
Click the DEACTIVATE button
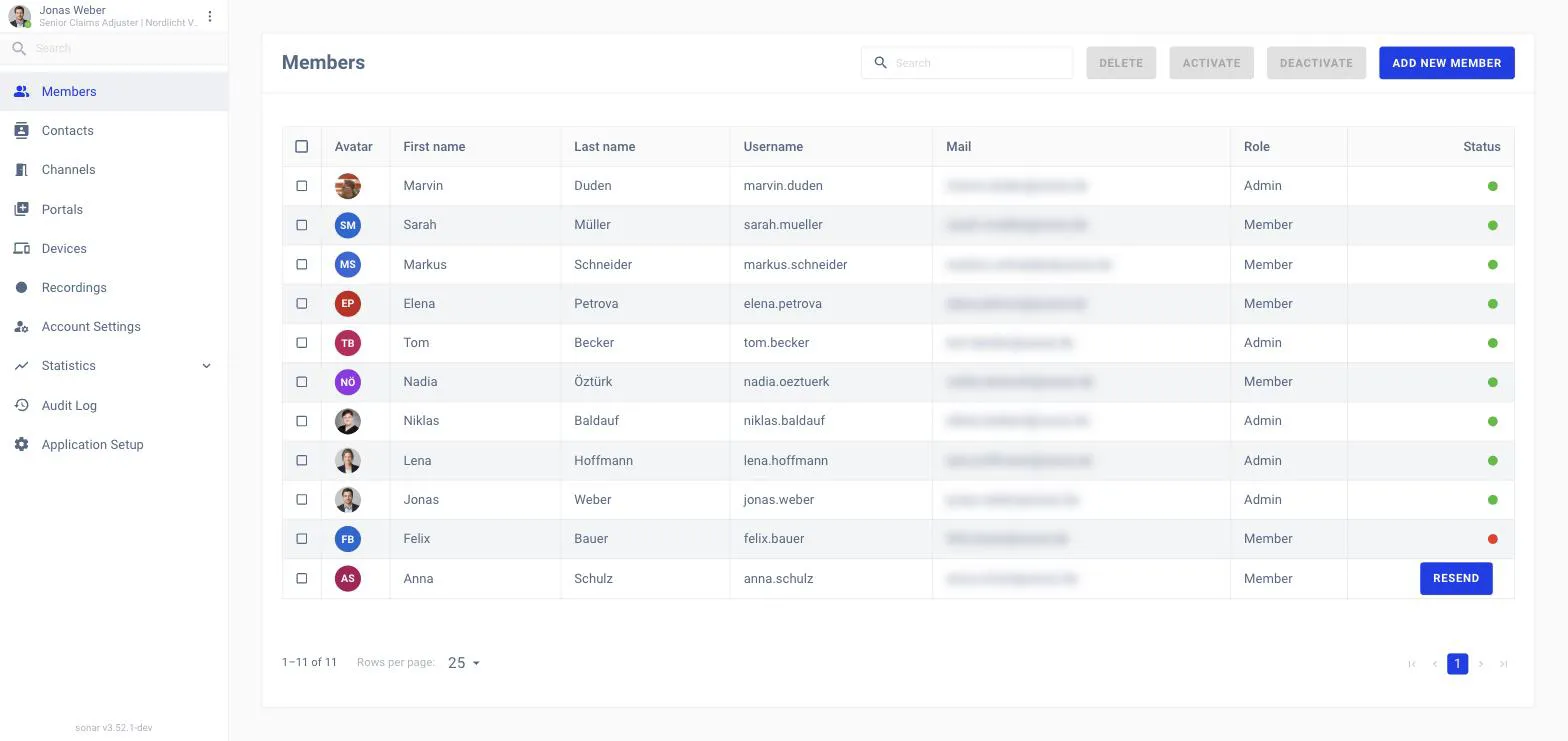(1316, 63)
